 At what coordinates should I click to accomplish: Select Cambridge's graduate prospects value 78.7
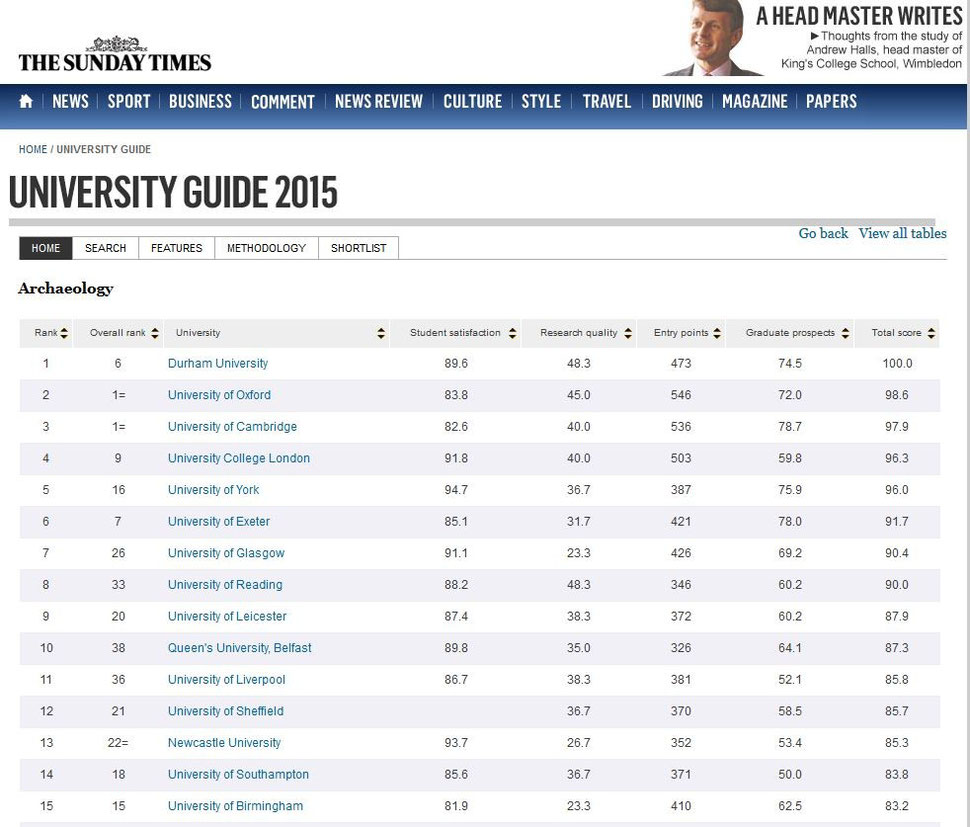790,426
